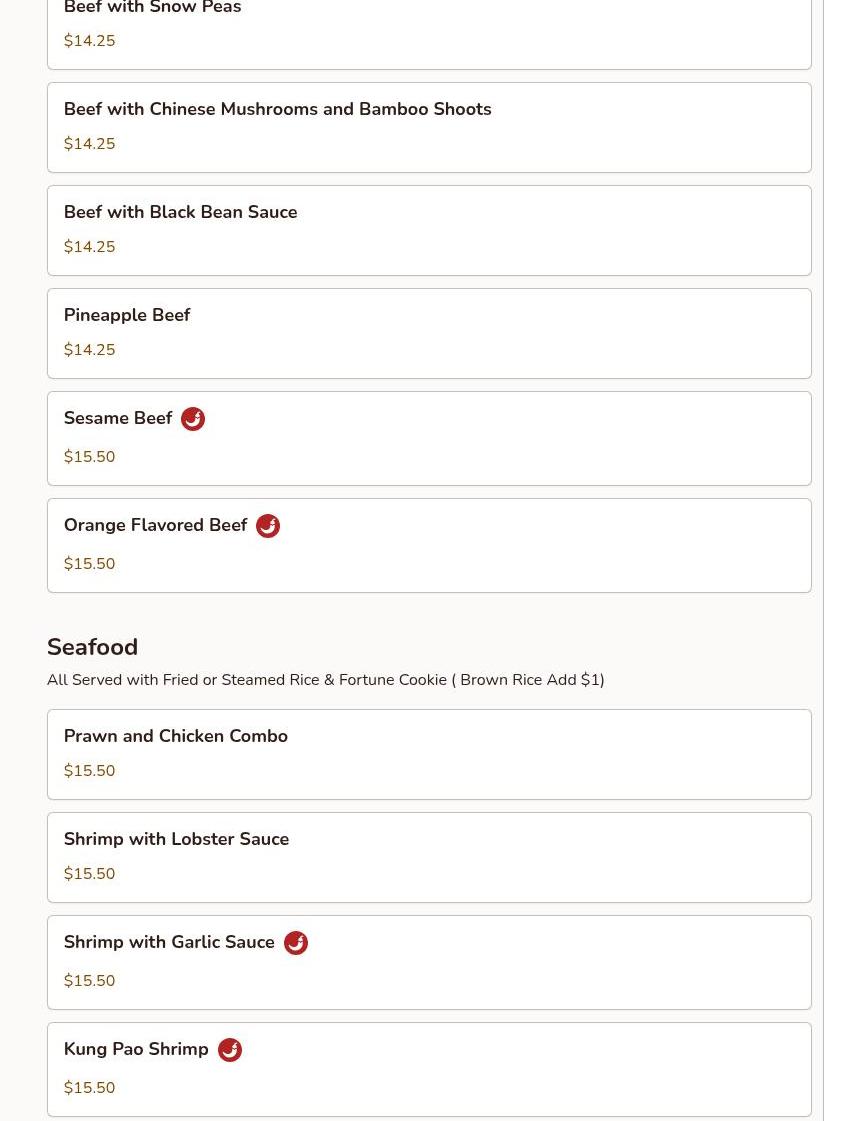The height and width of the screenshot is (1121, 844).
Task: Add Prawn and Chicken Combo to order
Action: (175, 736)
